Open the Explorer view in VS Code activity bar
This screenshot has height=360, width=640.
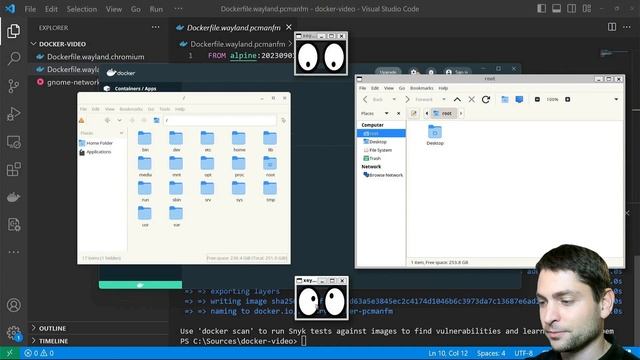[x=13, y=31]
